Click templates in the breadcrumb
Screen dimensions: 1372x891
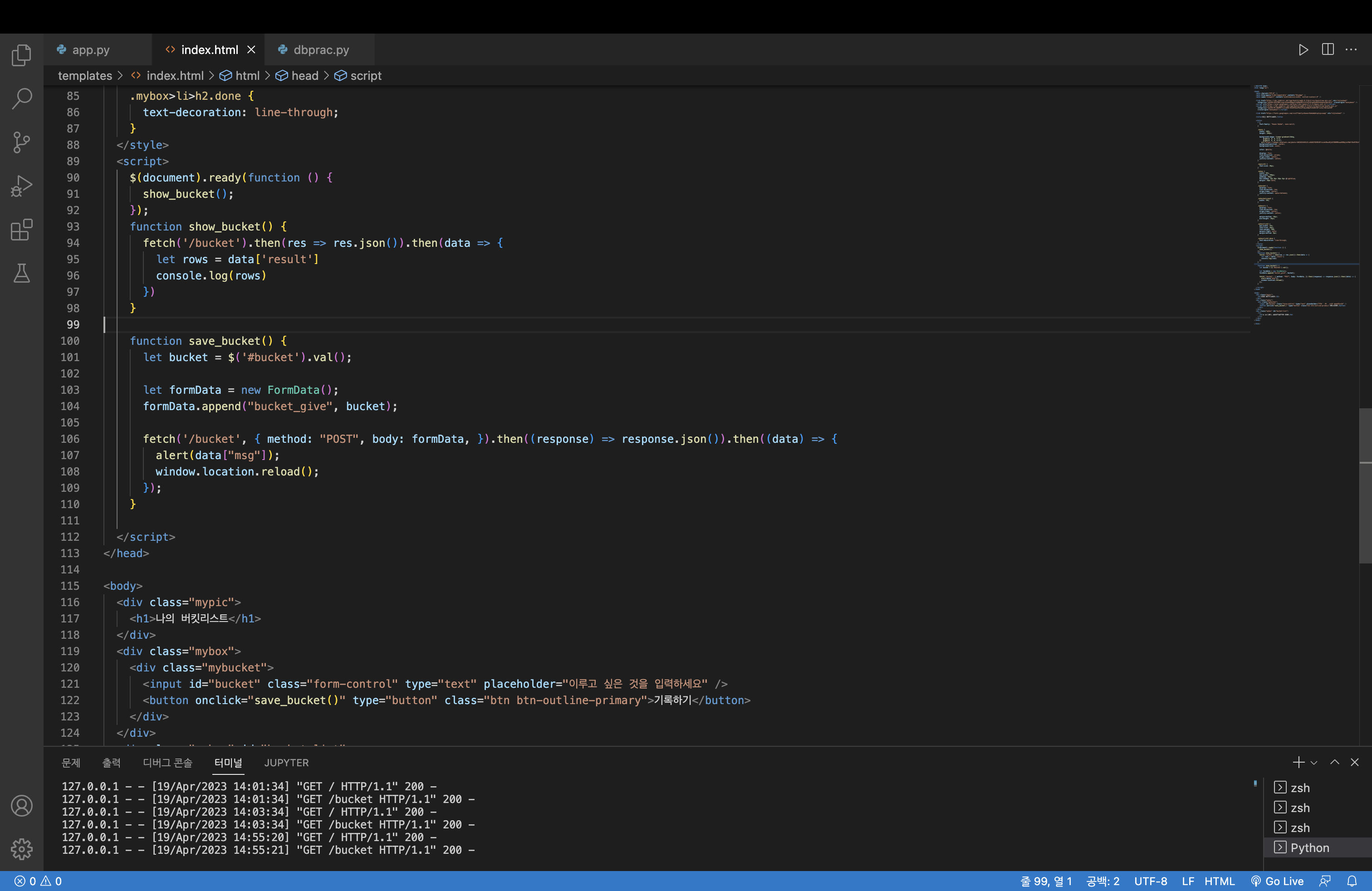click(x=85, y=75)
